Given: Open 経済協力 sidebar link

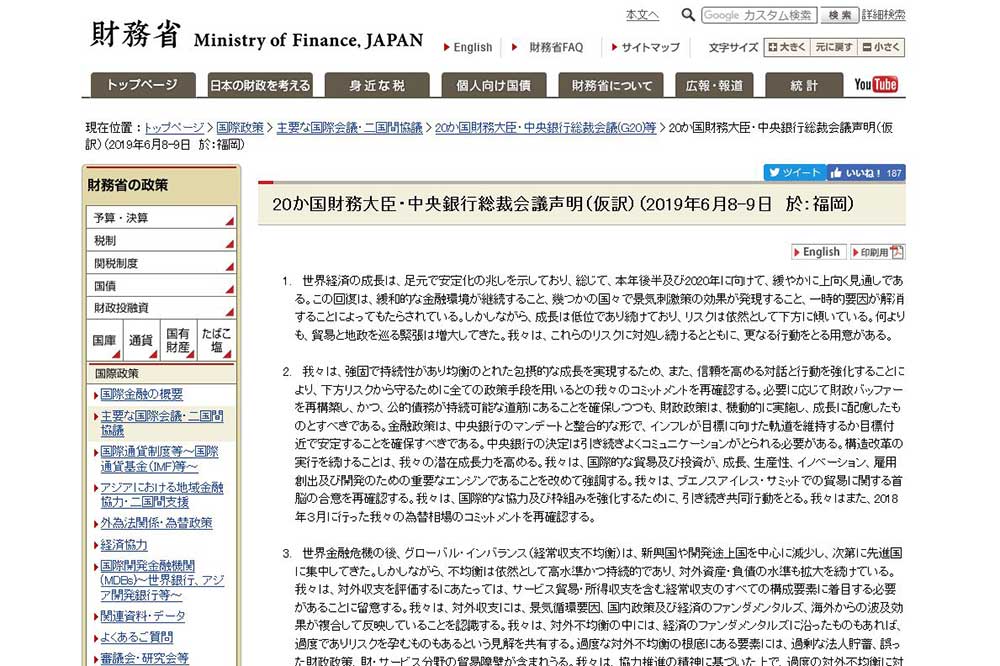Looking at the screenshot, I should point(124,545).
